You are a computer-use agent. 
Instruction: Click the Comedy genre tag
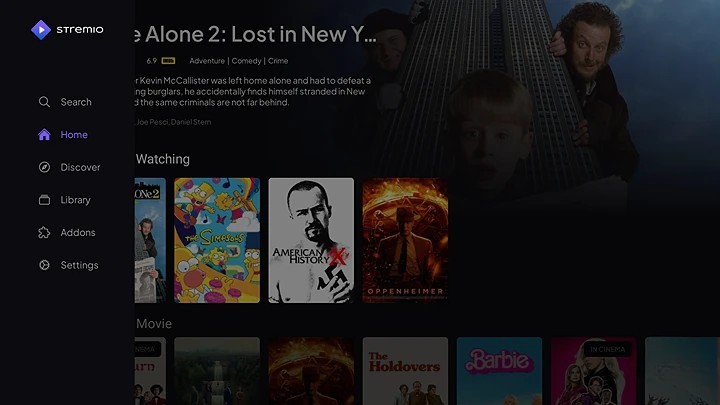[246, 61]
